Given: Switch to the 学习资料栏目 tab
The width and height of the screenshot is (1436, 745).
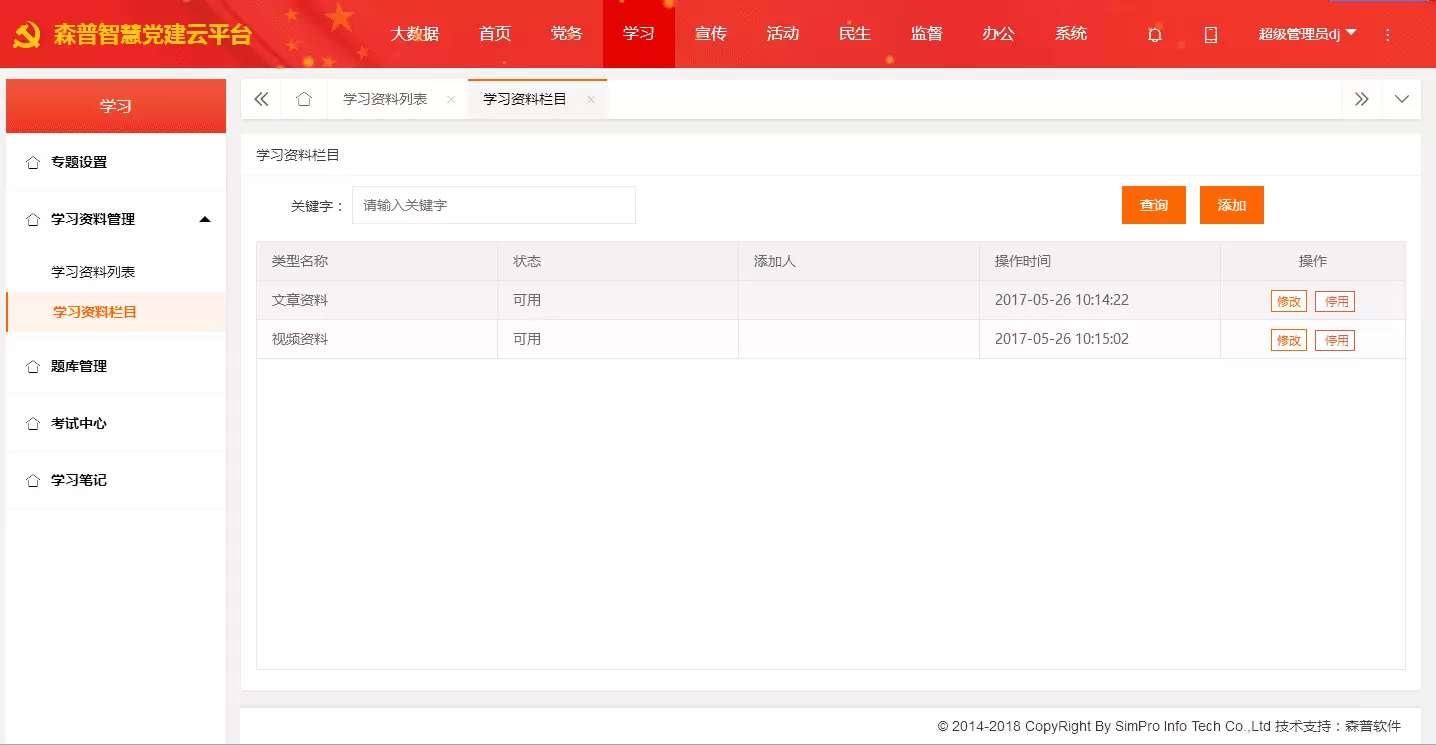Looking at the screenshot, I should point(525,99).
